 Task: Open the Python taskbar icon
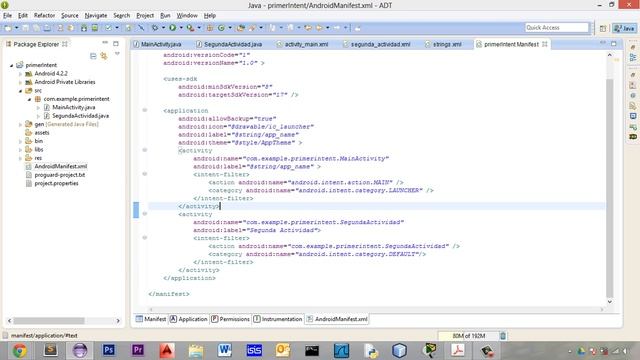pyautogui.click(x=371, y=351)
